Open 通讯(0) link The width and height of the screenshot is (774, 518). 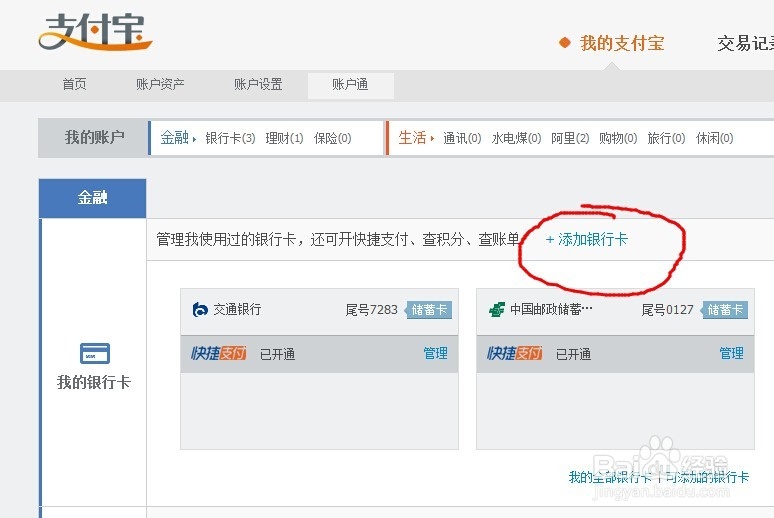coord(462,138)
